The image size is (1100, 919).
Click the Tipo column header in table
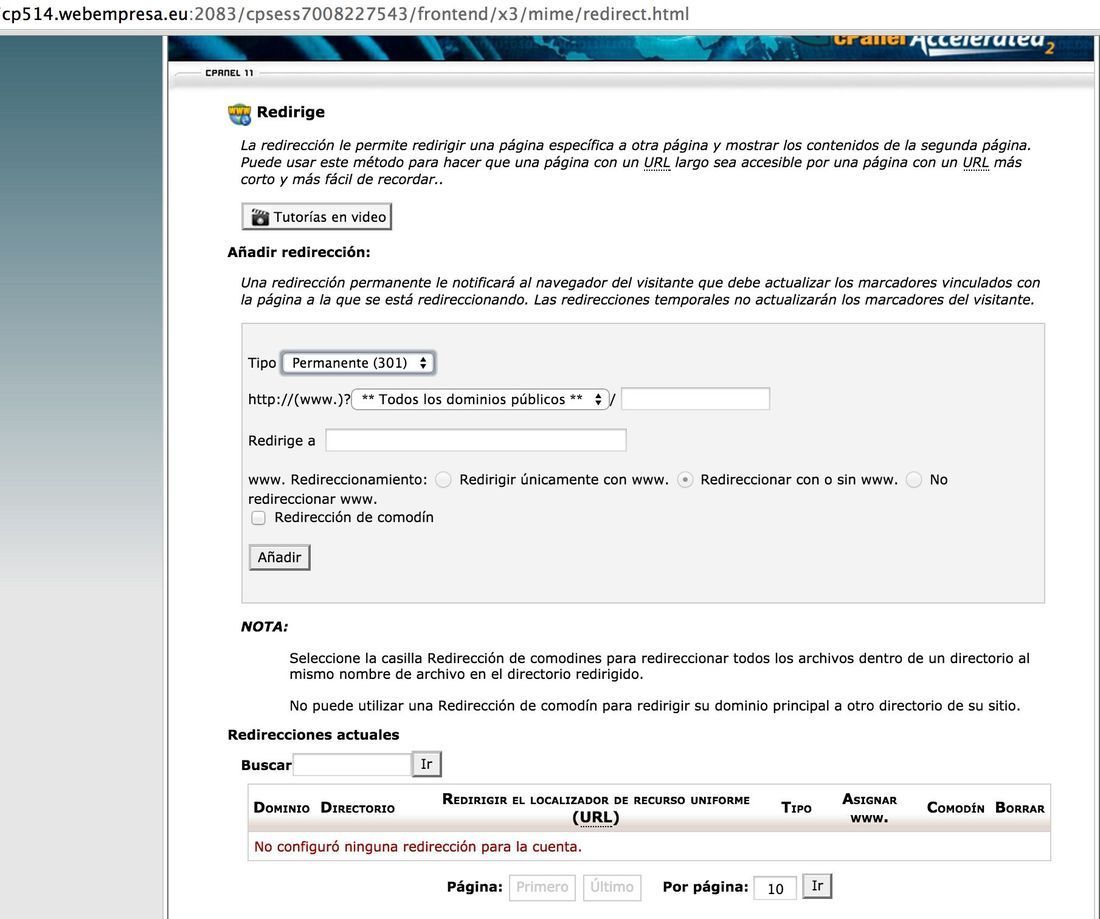pos(796,807)
